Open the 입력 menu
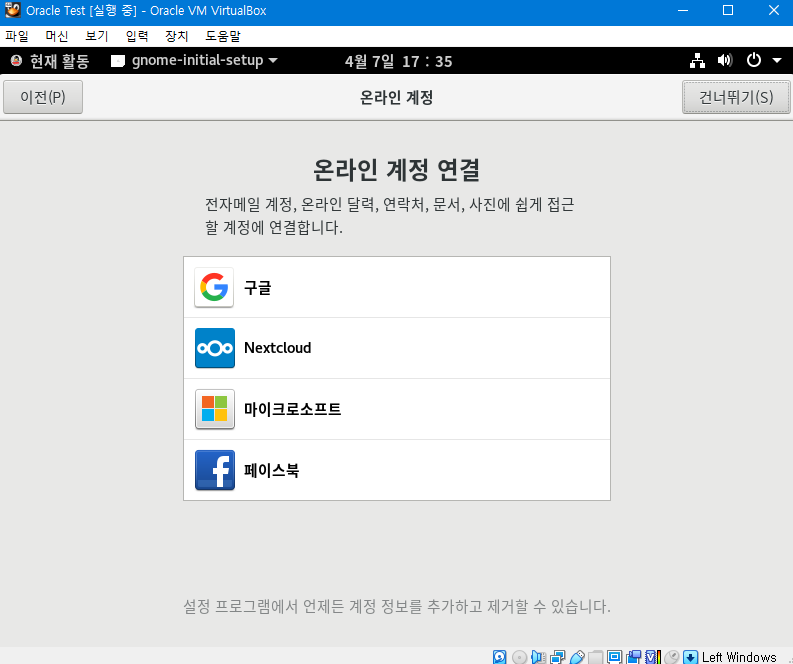 pyautogui.click(x=137, y=36)
